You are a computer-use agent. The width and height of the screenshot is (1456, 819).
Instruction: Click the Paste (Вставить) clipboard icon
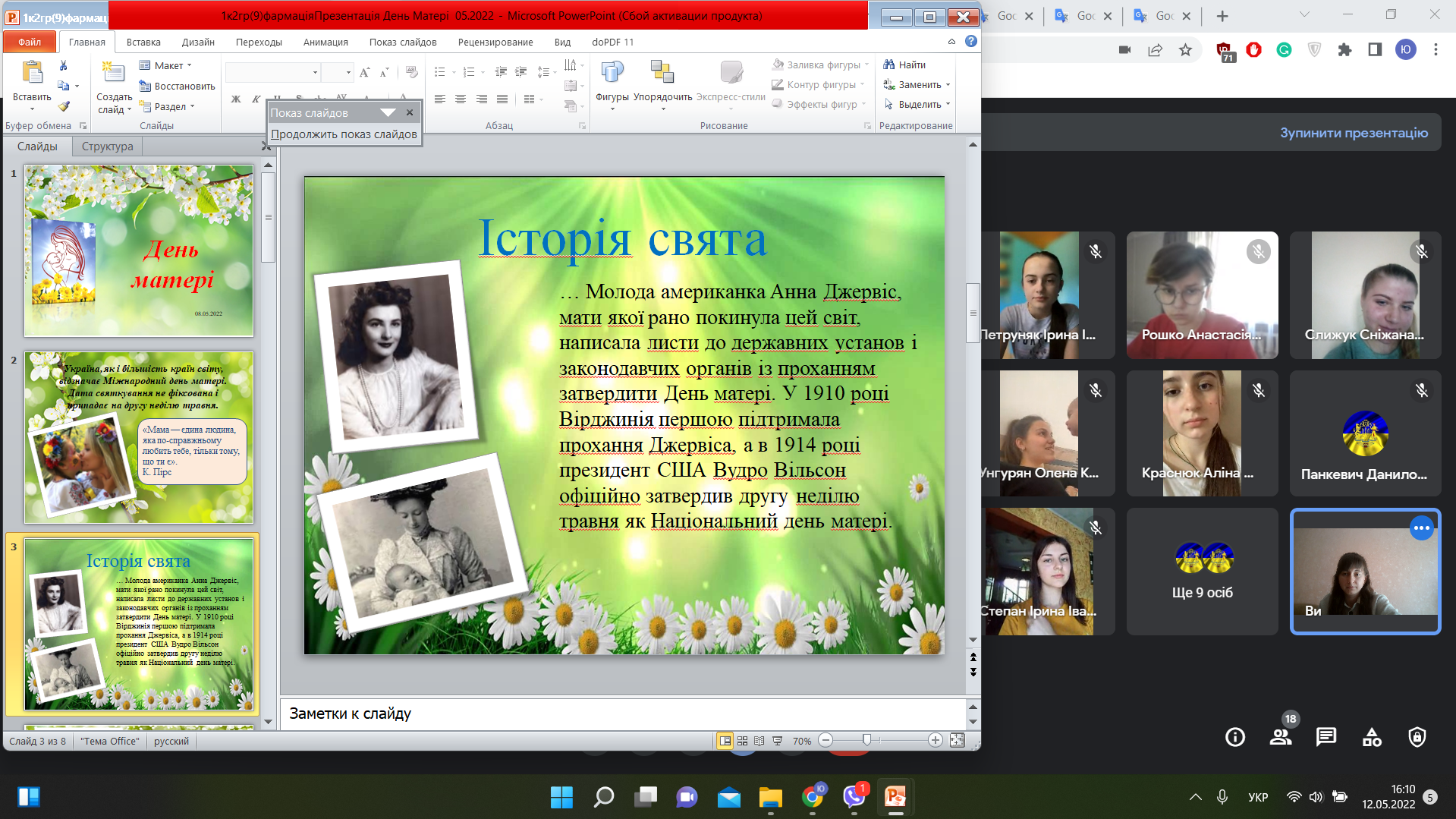(x=32, y=74)
